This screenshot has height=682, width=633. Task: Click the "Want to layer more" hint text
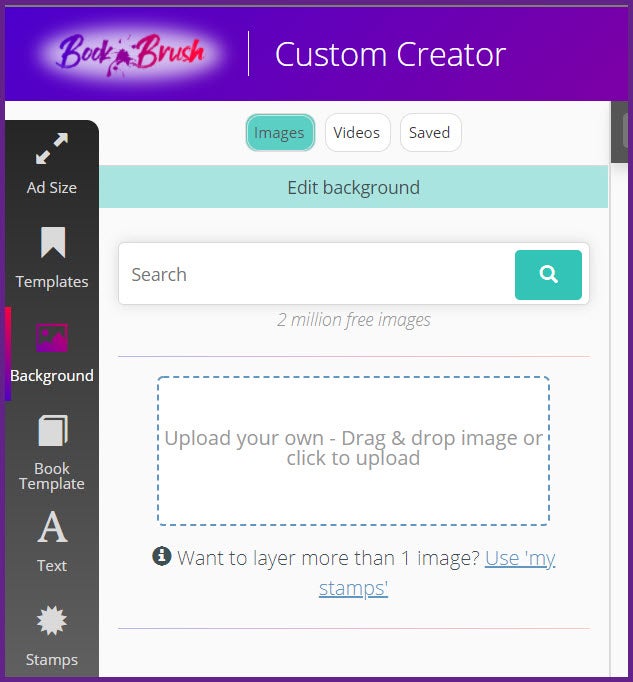[328, 558]
